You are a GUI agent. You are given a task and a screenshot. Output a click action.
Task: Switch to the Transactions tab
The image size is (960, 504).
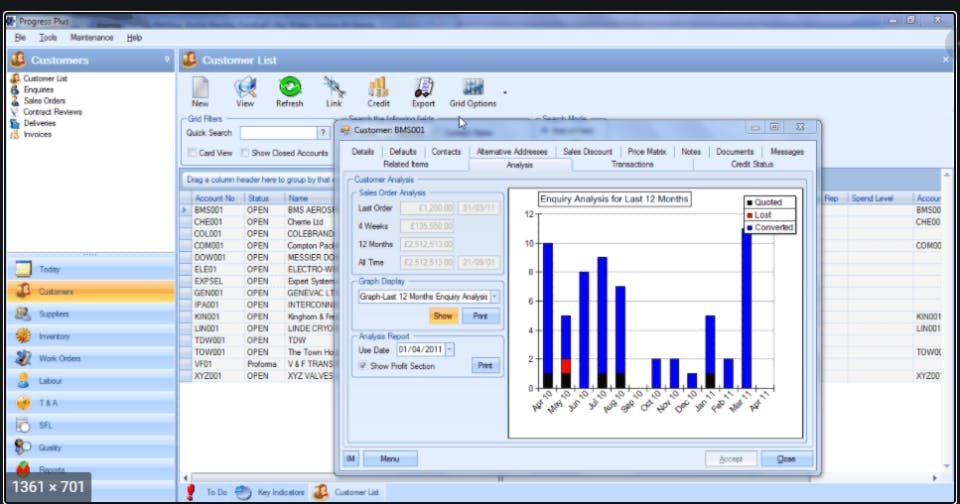coord(632,164)
